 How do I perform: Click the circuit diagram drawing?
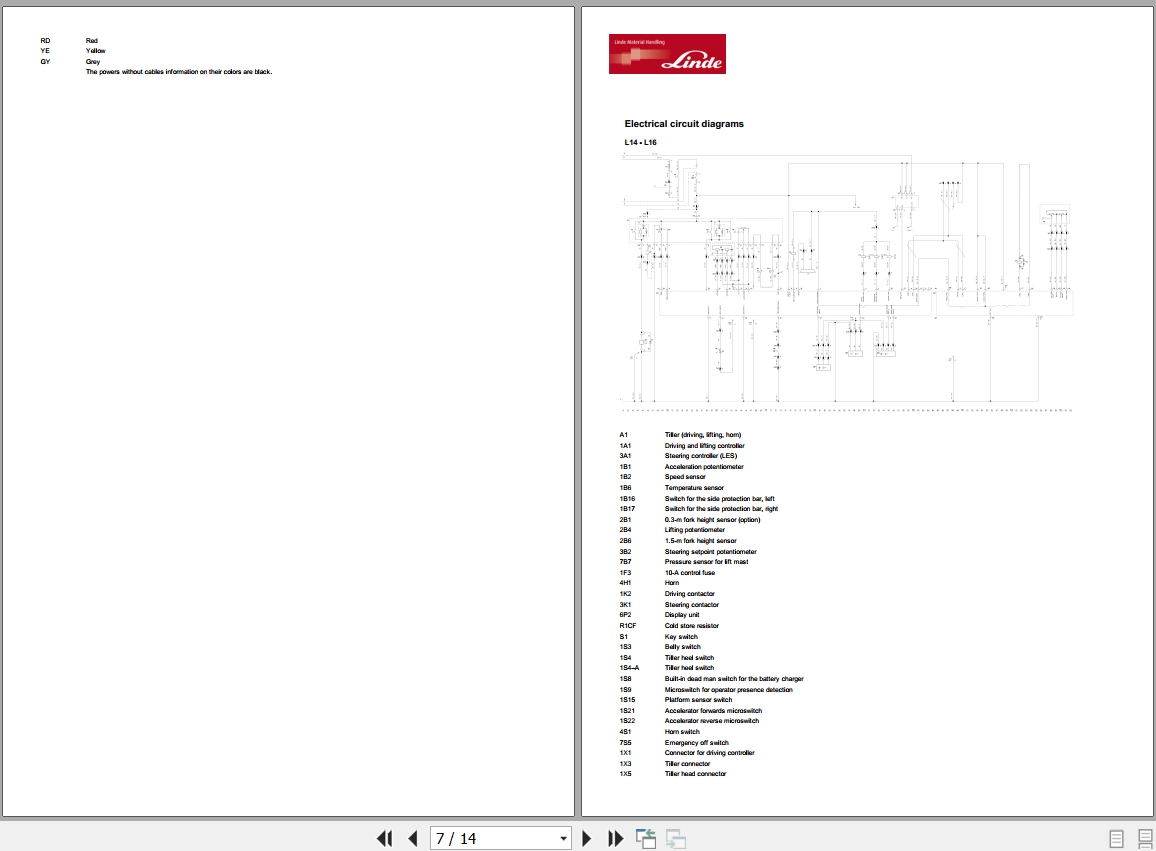point(846,282)
